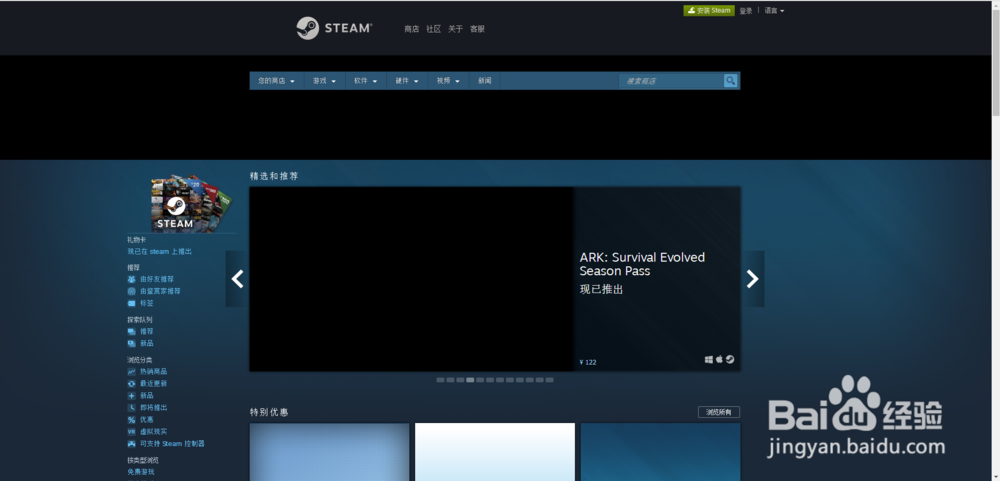This screenshot has height=481, width=1000.
Task: Click inside the 搜索商店 search field
Action: coord(671,81)
